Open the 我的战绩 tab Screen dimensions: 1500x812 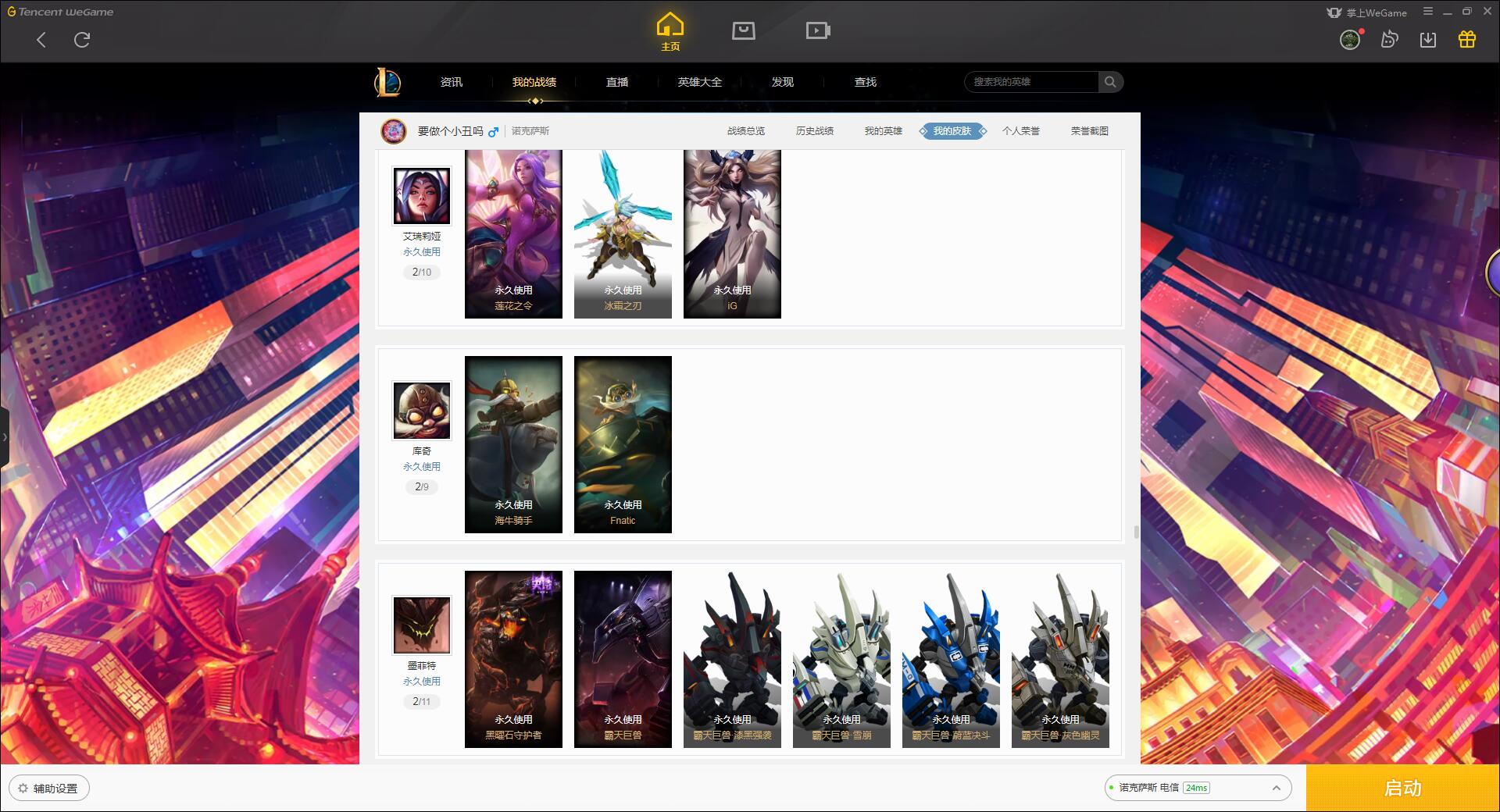[534, 82]
